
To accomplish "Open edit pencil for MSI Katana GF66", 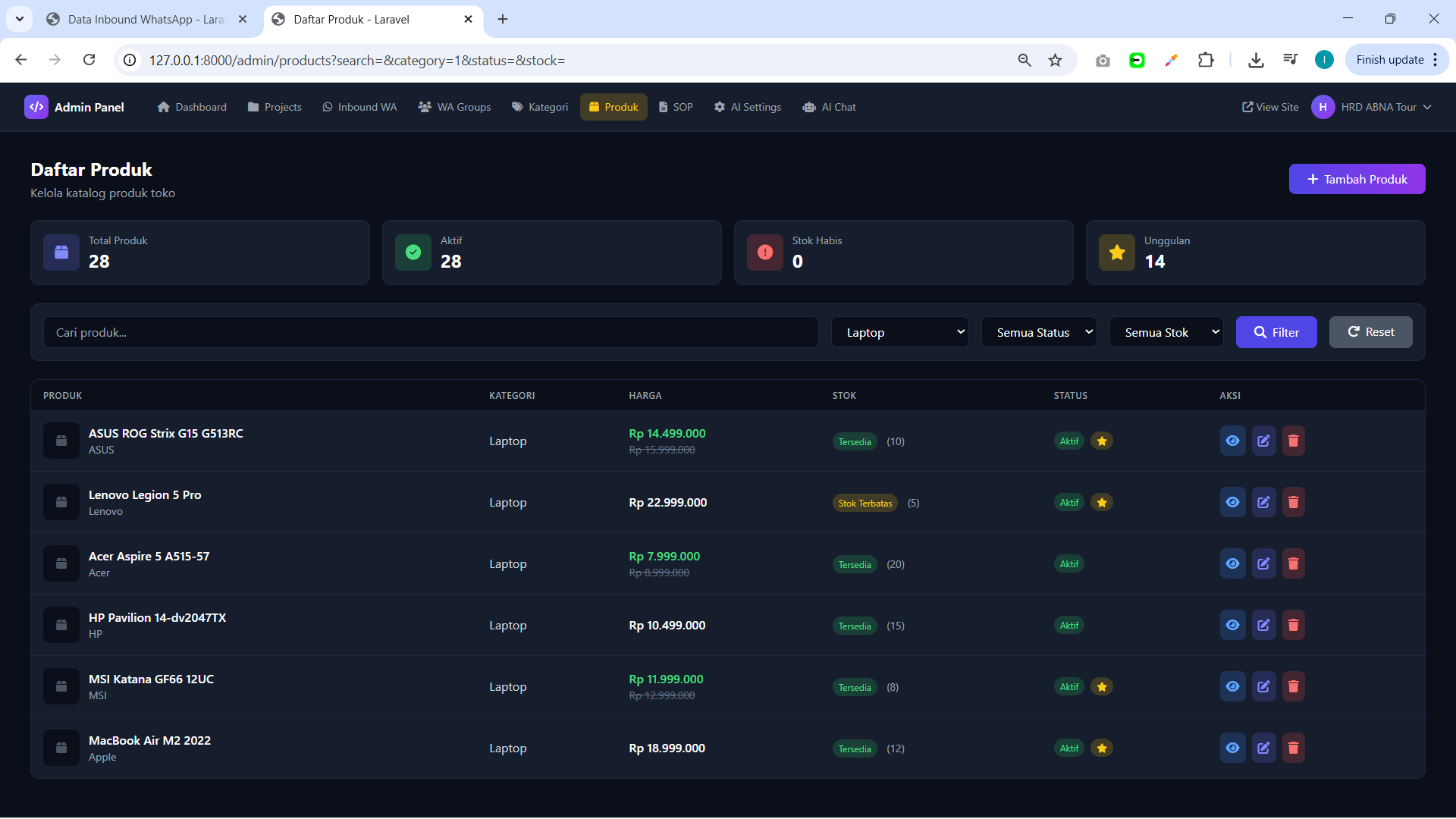I will tap(1263, 686).
